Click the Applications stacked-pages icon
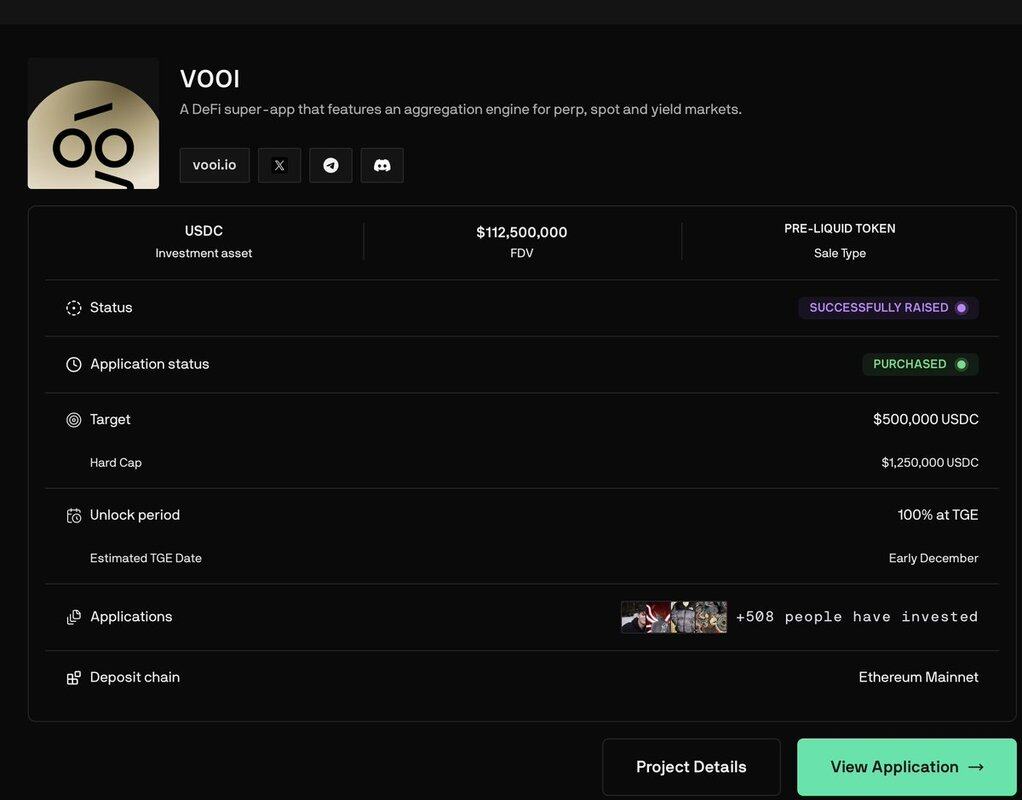Screen dimensions: 1022x800 click(74, 618)
